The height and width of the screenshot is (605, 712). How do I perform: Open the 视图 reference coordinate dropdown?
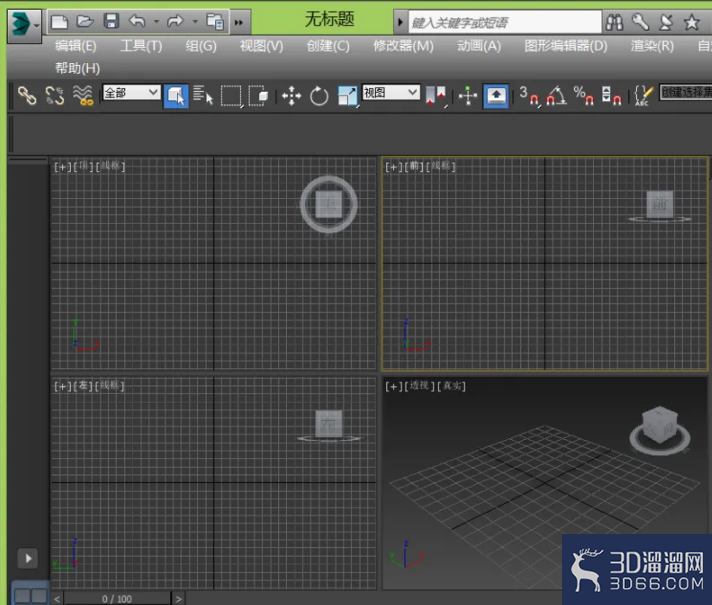coord(391,93)
